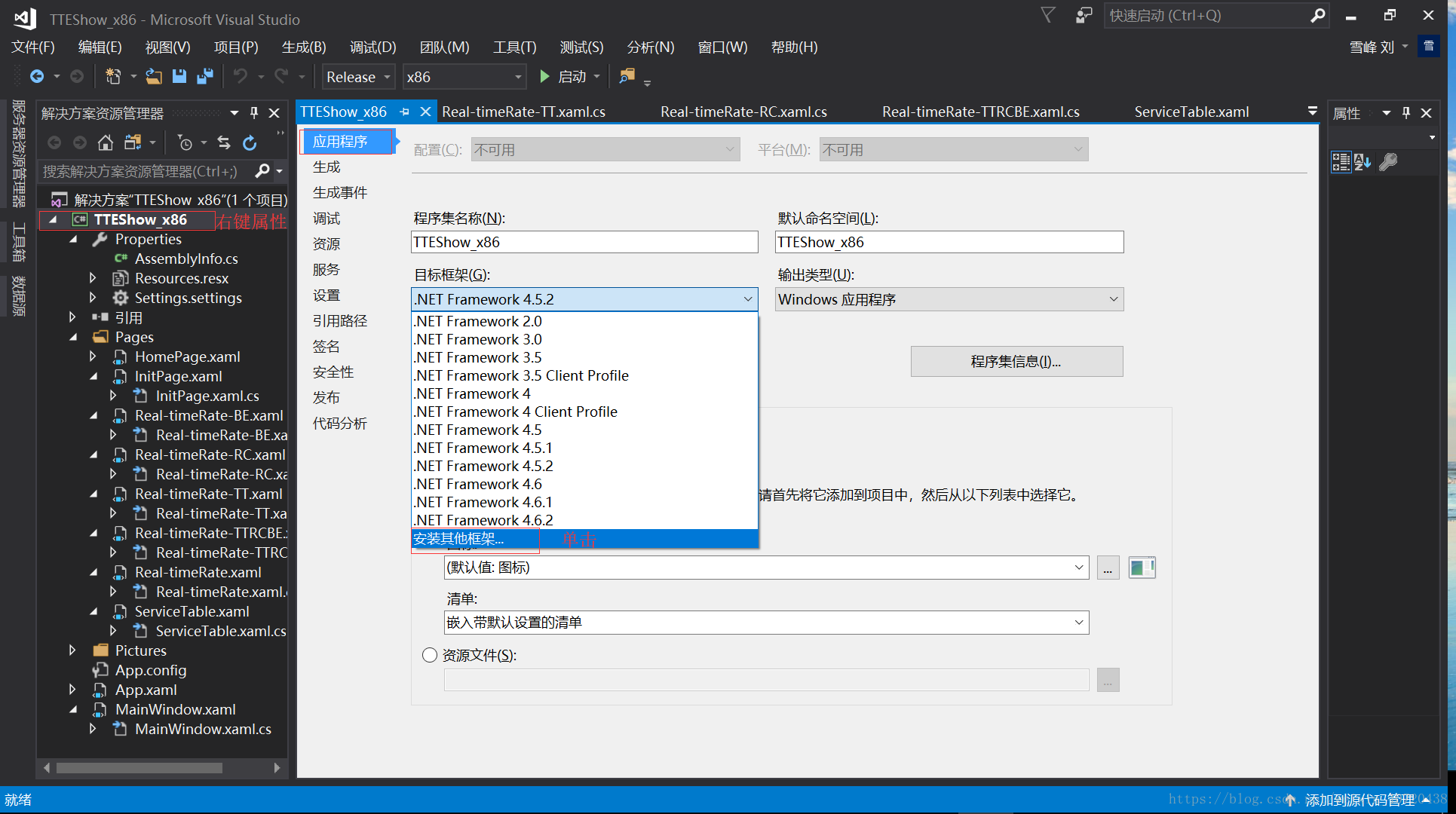The width and height of the screenshot is (1456, 814).
Task: Click the assembly name input field
Action: click(x=584, y=242)
